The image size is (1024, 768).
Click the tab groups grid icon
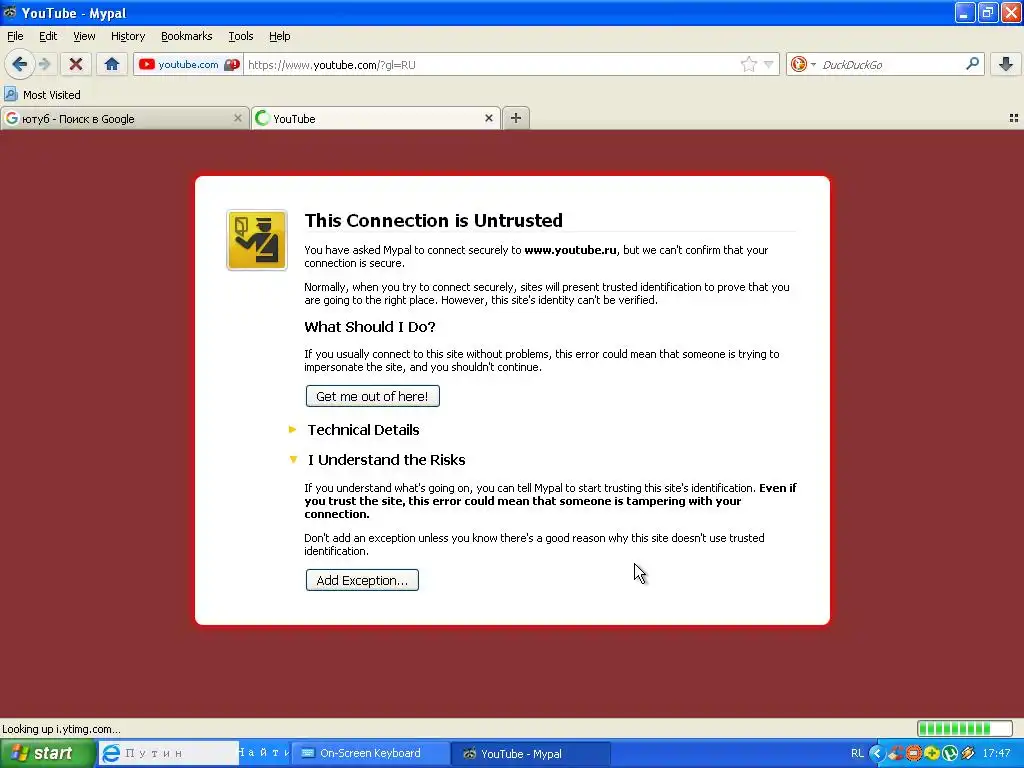[1014, 118]
